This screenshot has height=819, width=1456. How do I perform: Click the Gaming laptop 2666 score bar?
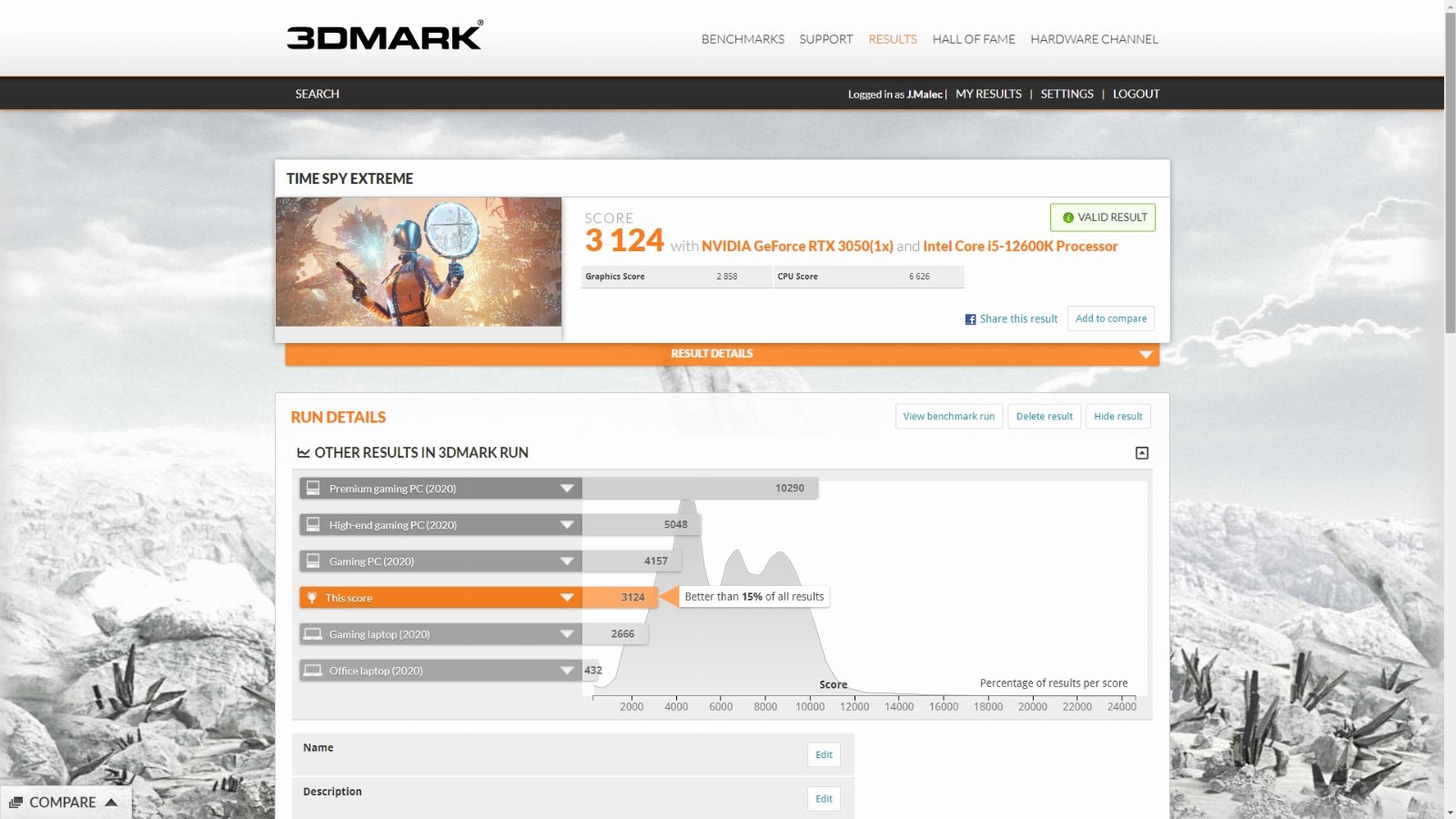pyautogui.click(x=615, y=634)
